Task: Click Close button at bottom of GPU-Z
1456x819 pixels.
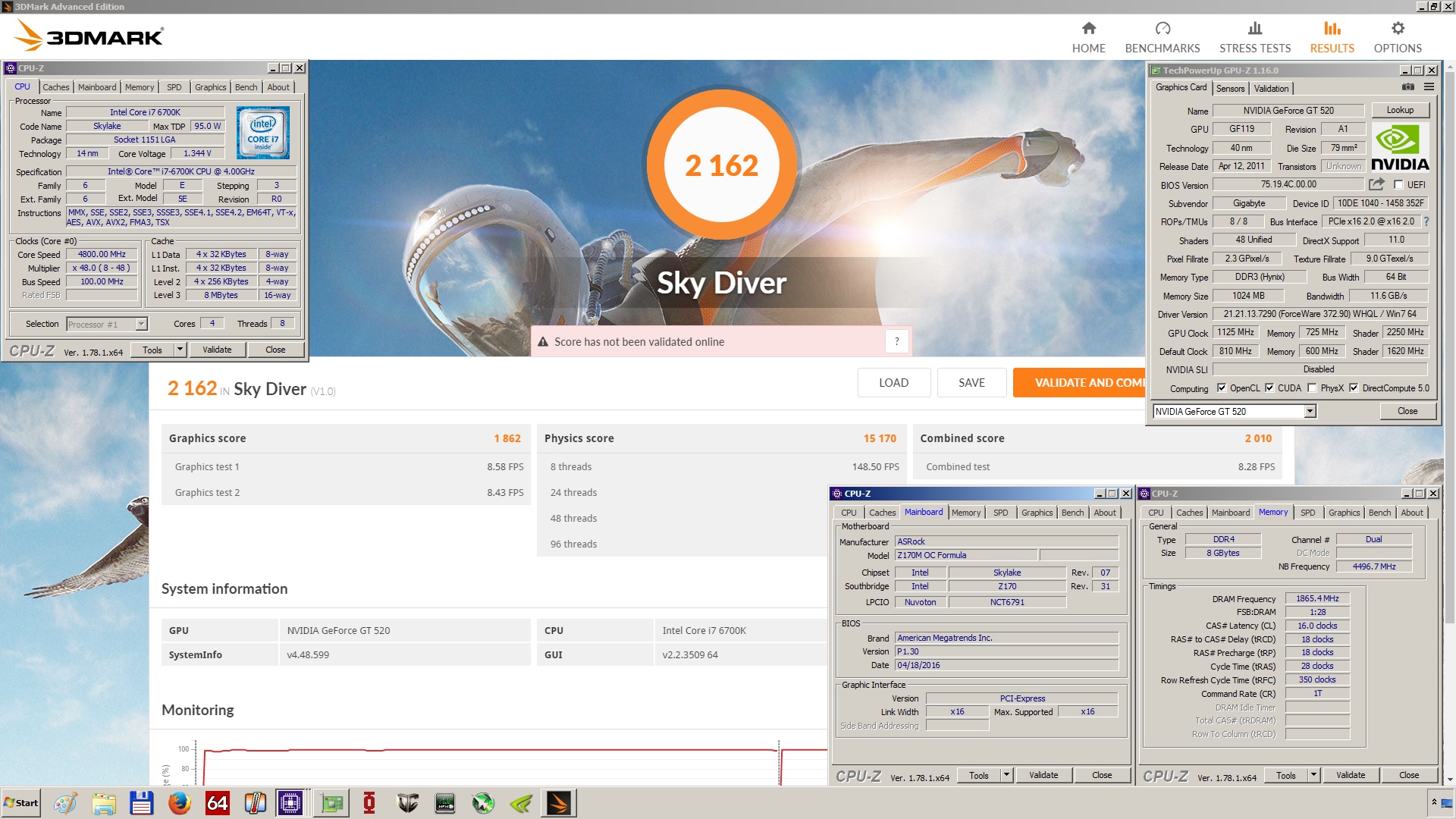Action: tap(1407, 411)
